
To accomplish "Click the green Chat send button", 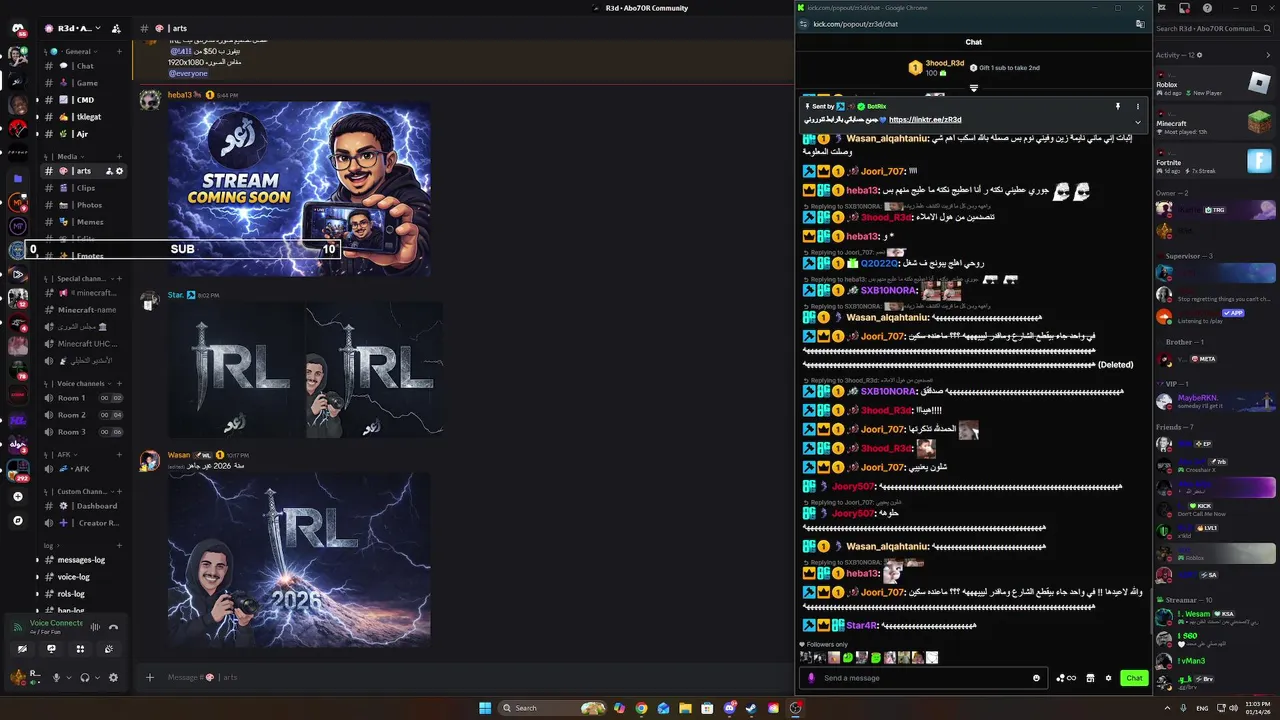I will tap(1134, 678).
